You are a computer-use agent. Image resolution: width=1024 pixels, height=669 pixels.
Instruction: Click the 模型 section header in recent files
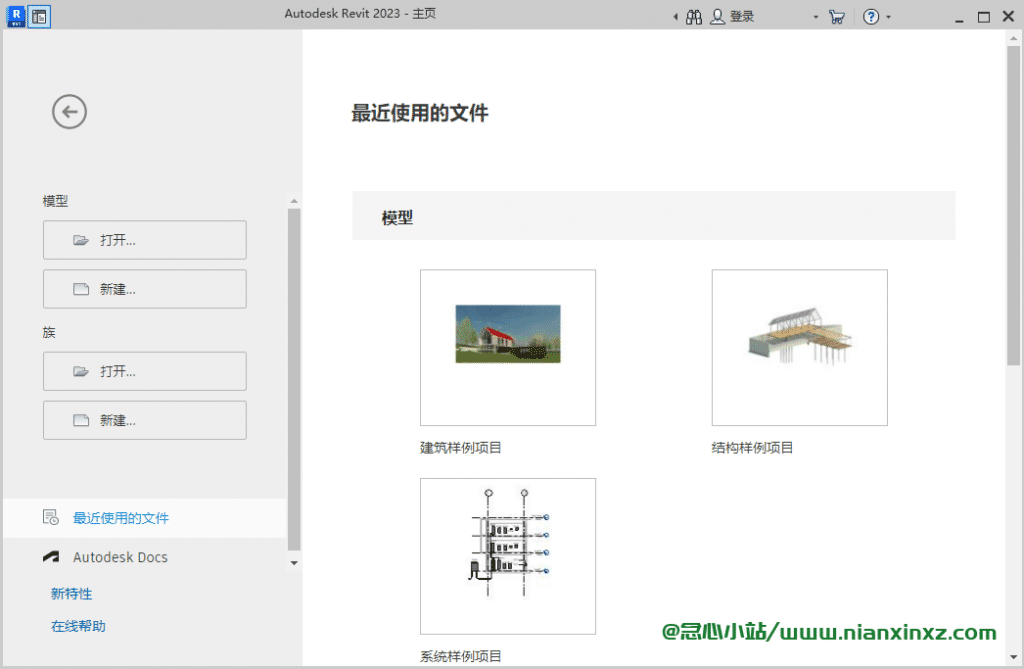pos(654,216)
